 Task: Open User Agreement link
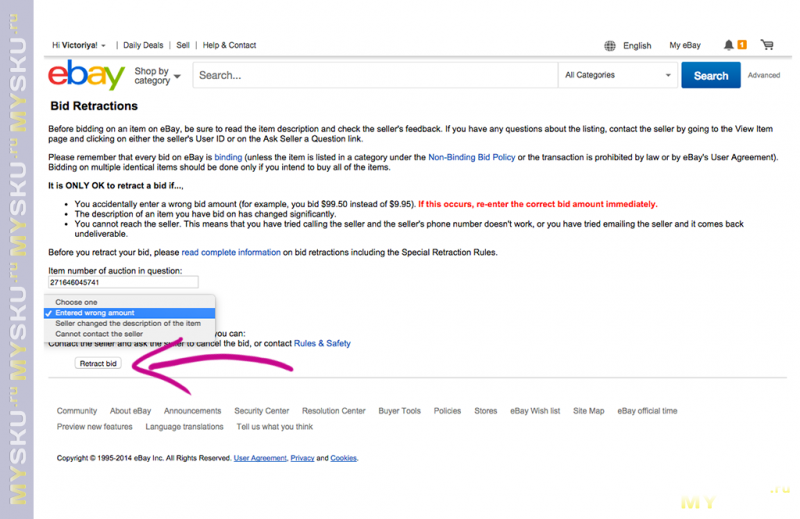(260, 458)
